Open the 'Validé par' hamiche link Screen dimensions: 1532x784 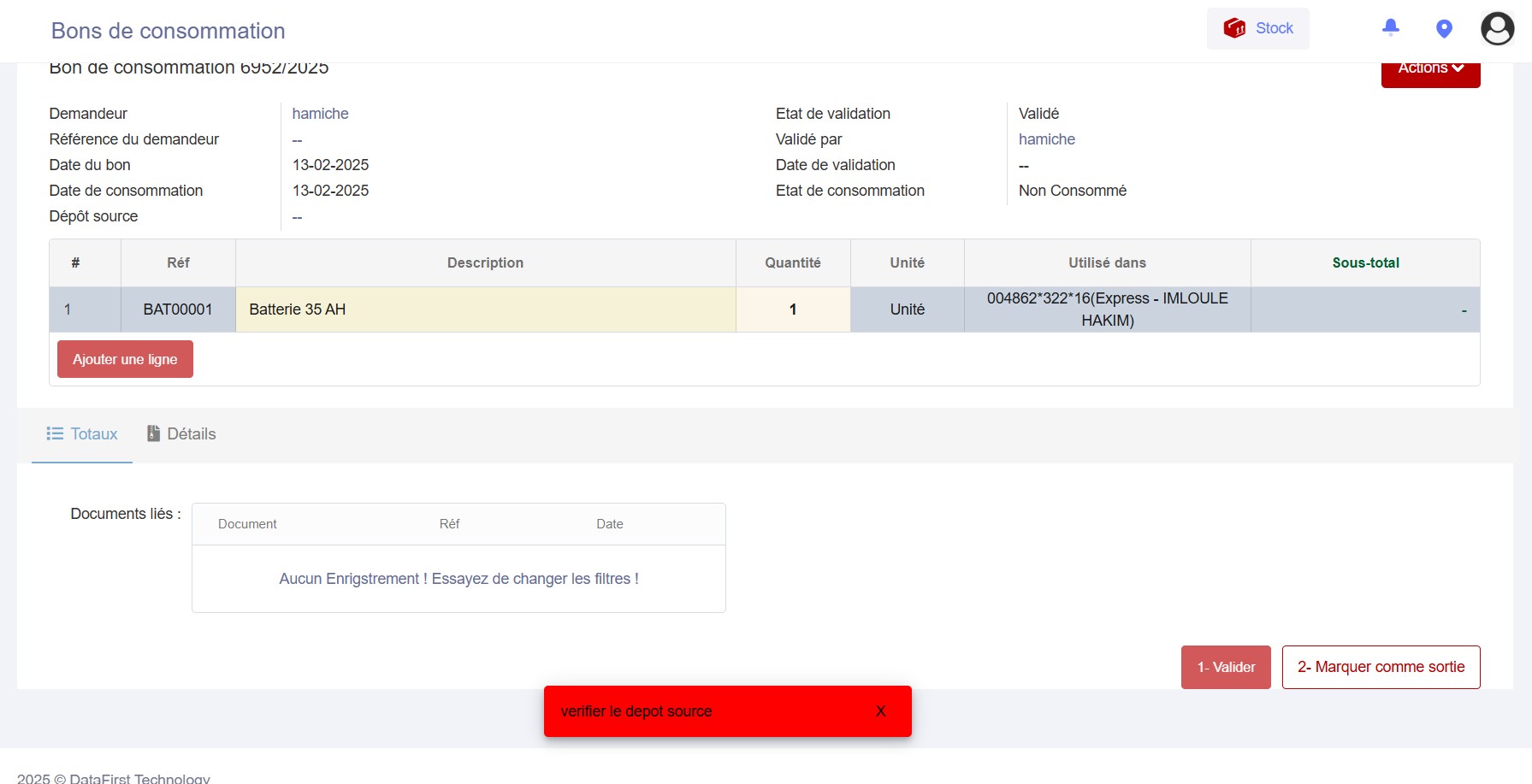pyautogui.click(x=1046, y=139)
